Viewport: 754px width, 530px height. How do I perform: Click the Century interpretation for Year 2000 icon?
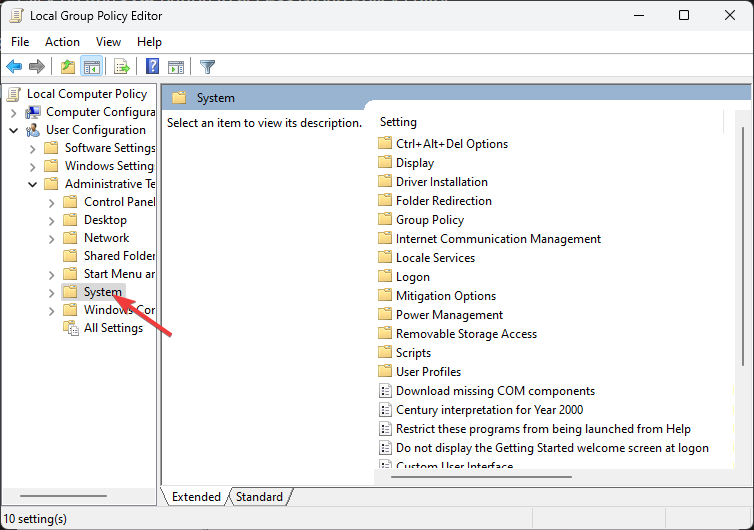click(x=385, y=410)
